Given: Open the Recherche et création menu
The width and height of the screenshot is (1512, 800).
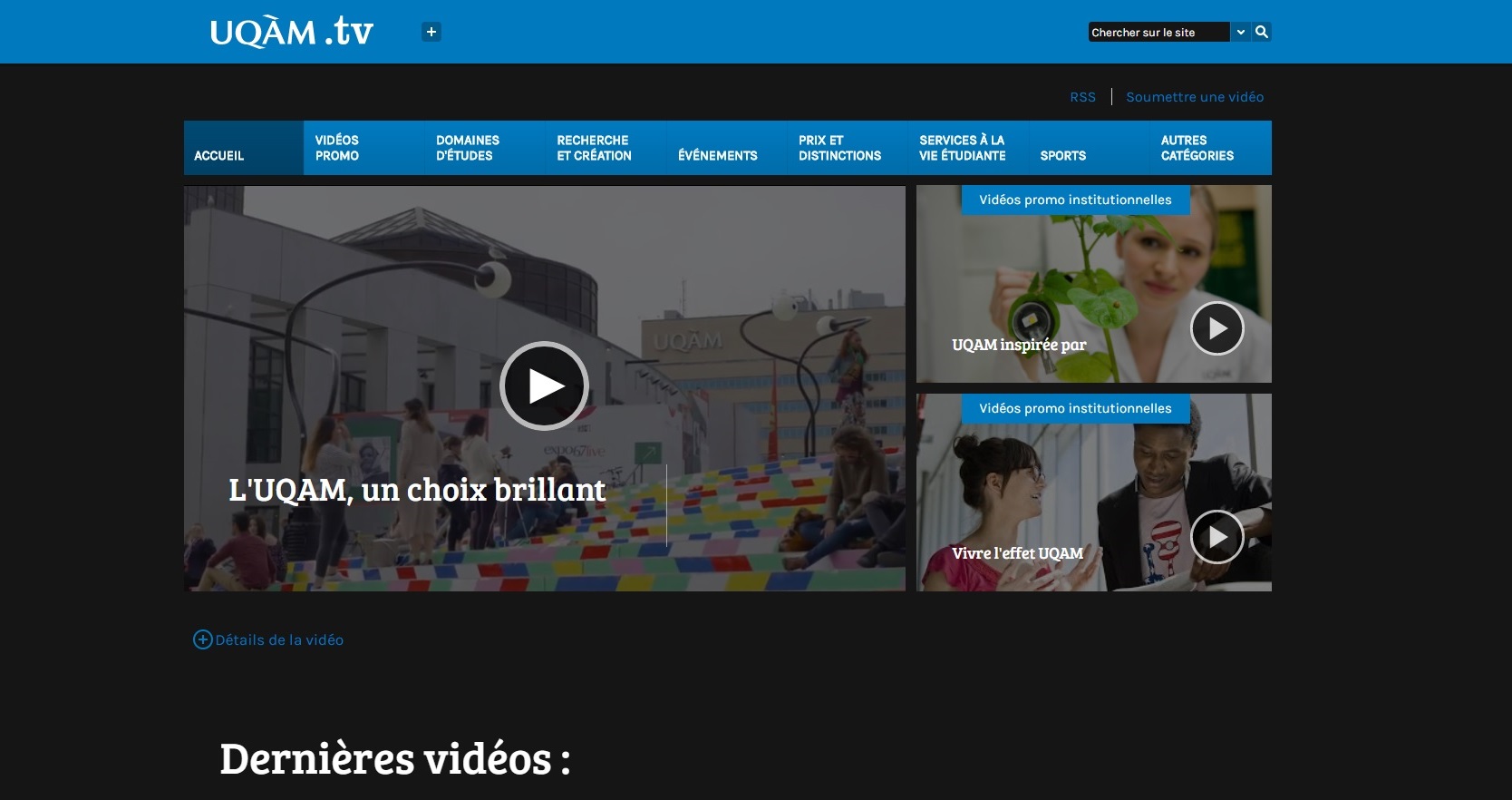Looking at the screenshot, I should click(x=606, y=148).
